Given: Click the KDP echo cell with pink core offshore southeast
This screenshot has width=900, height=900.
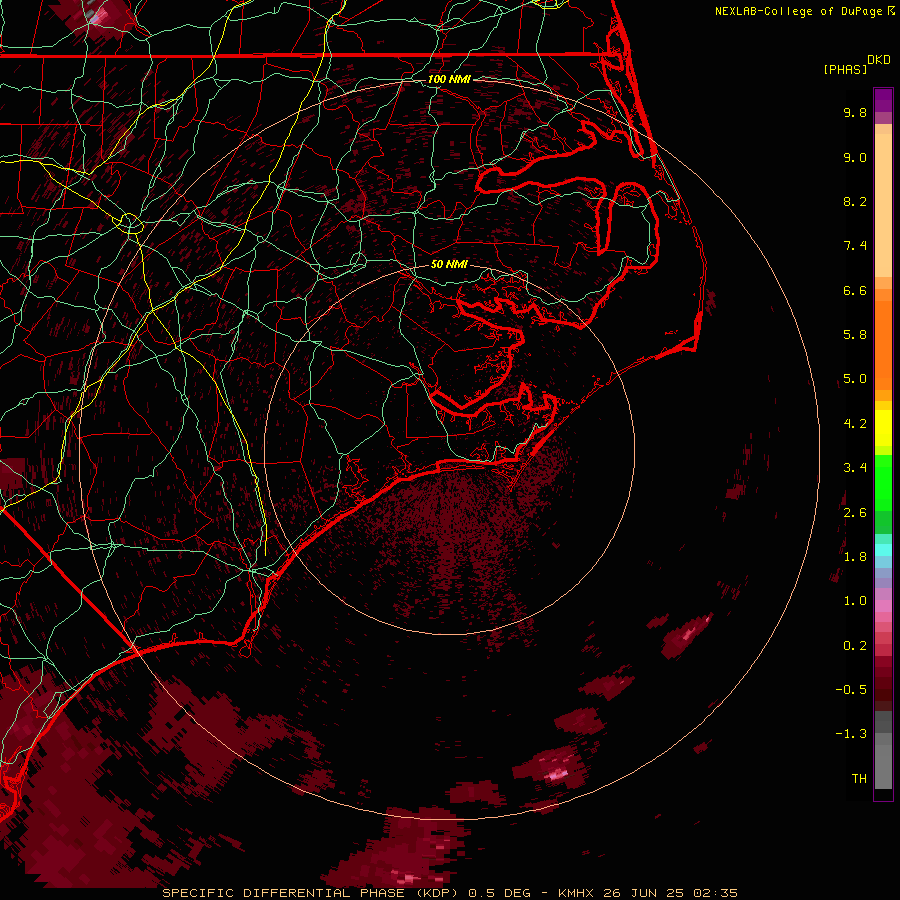Looking at the screenshot, I should 686,635.
